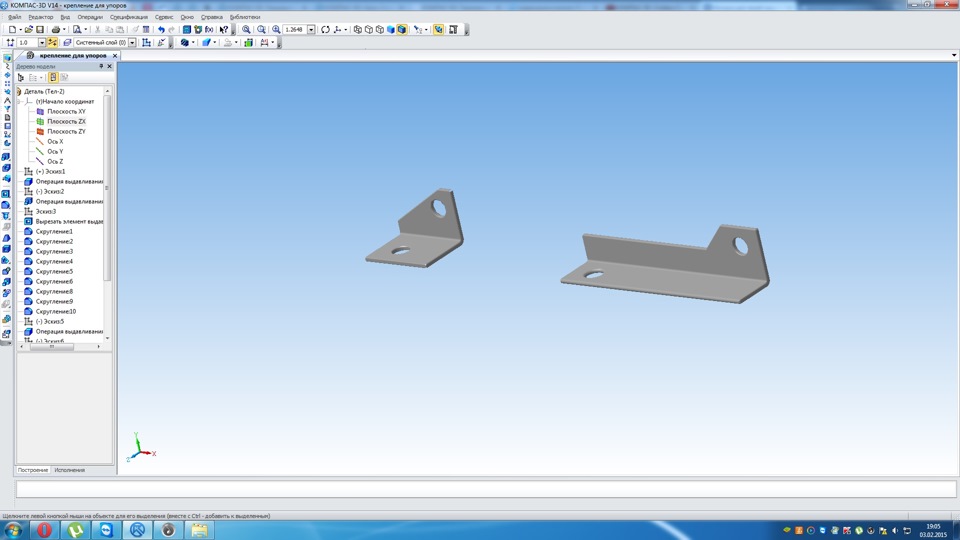Image resolution: width=960 pixels, height=540 pixels.
Task: Open the Файл menu
Action: [15, 17]
